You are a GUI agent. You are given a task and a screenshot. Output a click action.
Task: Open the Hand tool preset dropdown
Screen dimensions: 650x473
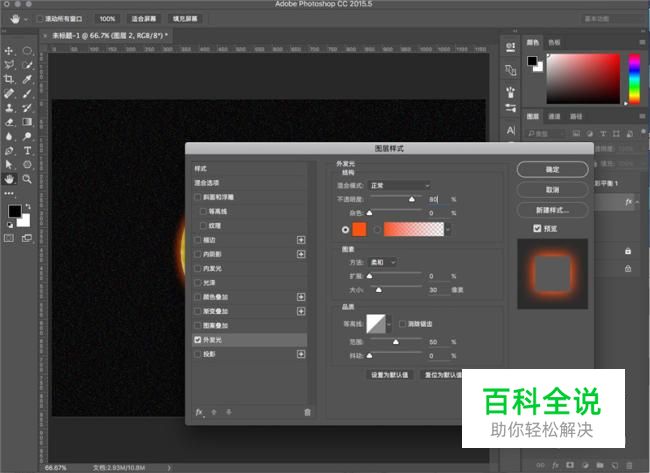tap(26, 19)
